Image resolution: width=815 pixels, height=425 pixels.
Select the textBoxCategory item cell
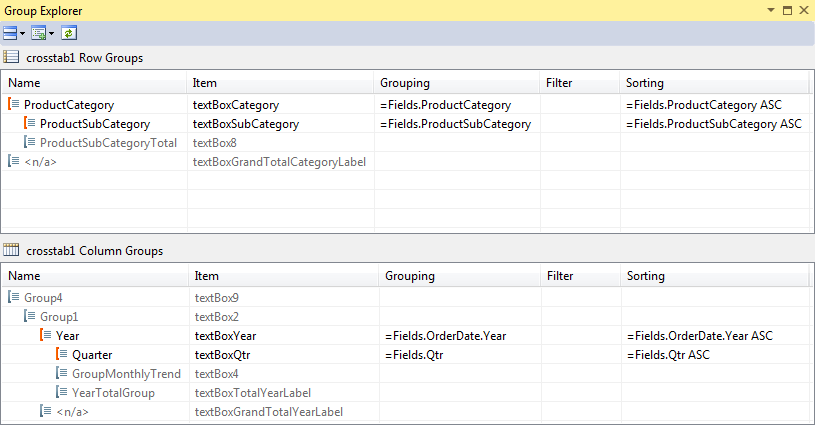point(280,105)
